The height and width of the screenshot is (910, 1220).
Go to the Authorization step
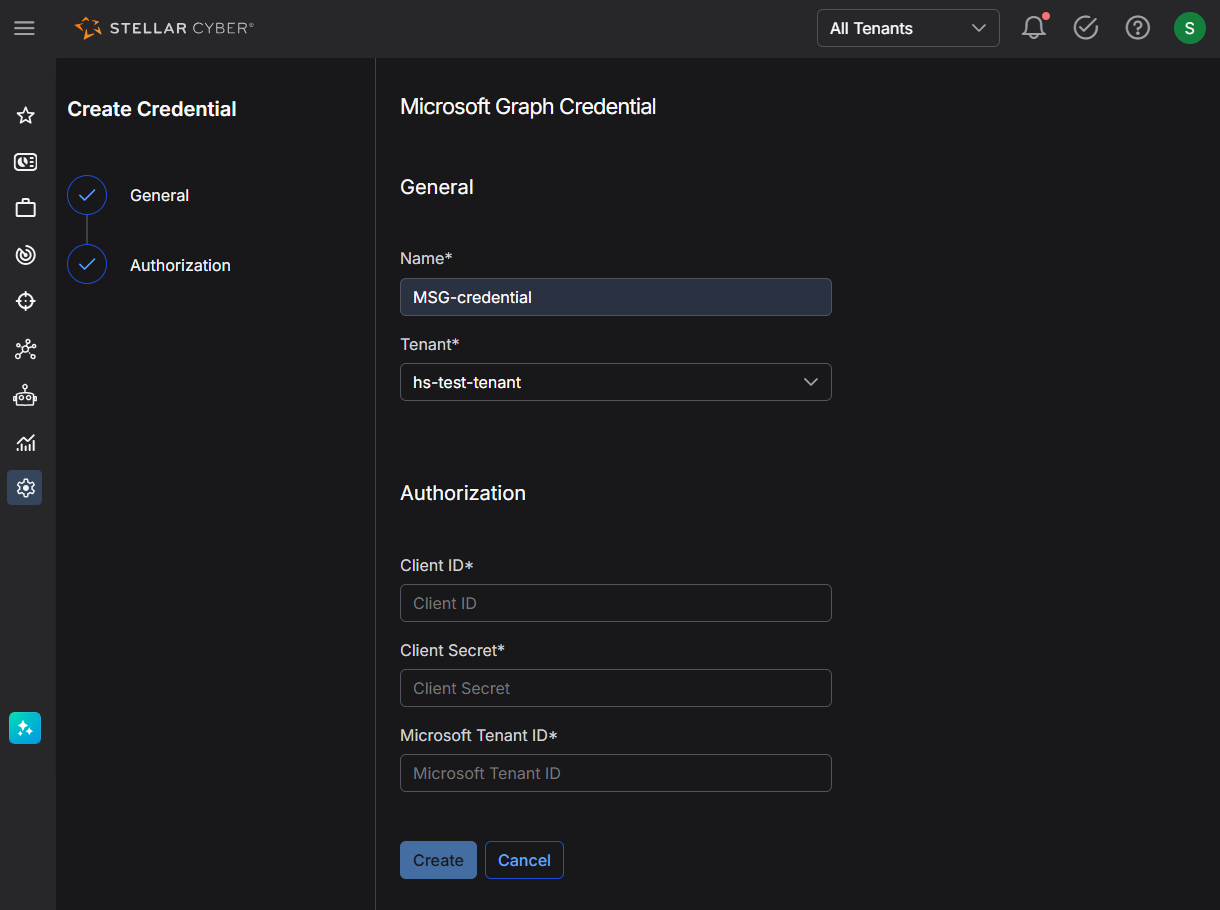pos(180,265)
